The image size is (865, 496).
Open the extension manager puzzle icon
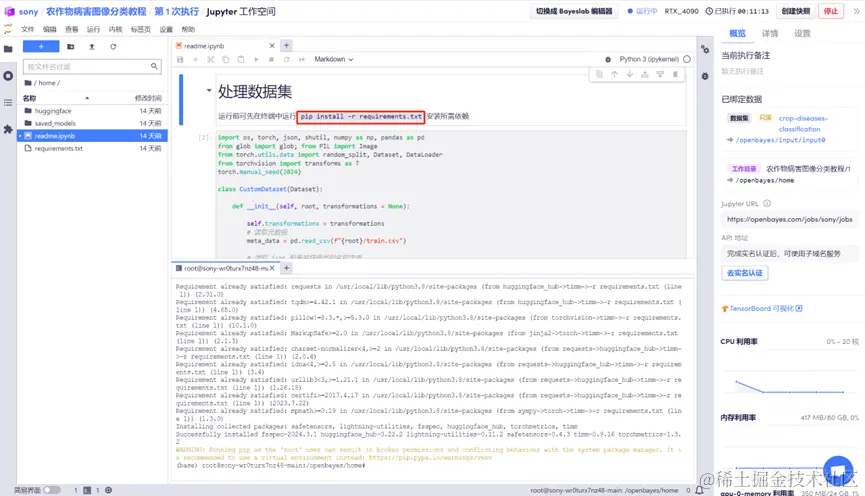pos(8,129)
